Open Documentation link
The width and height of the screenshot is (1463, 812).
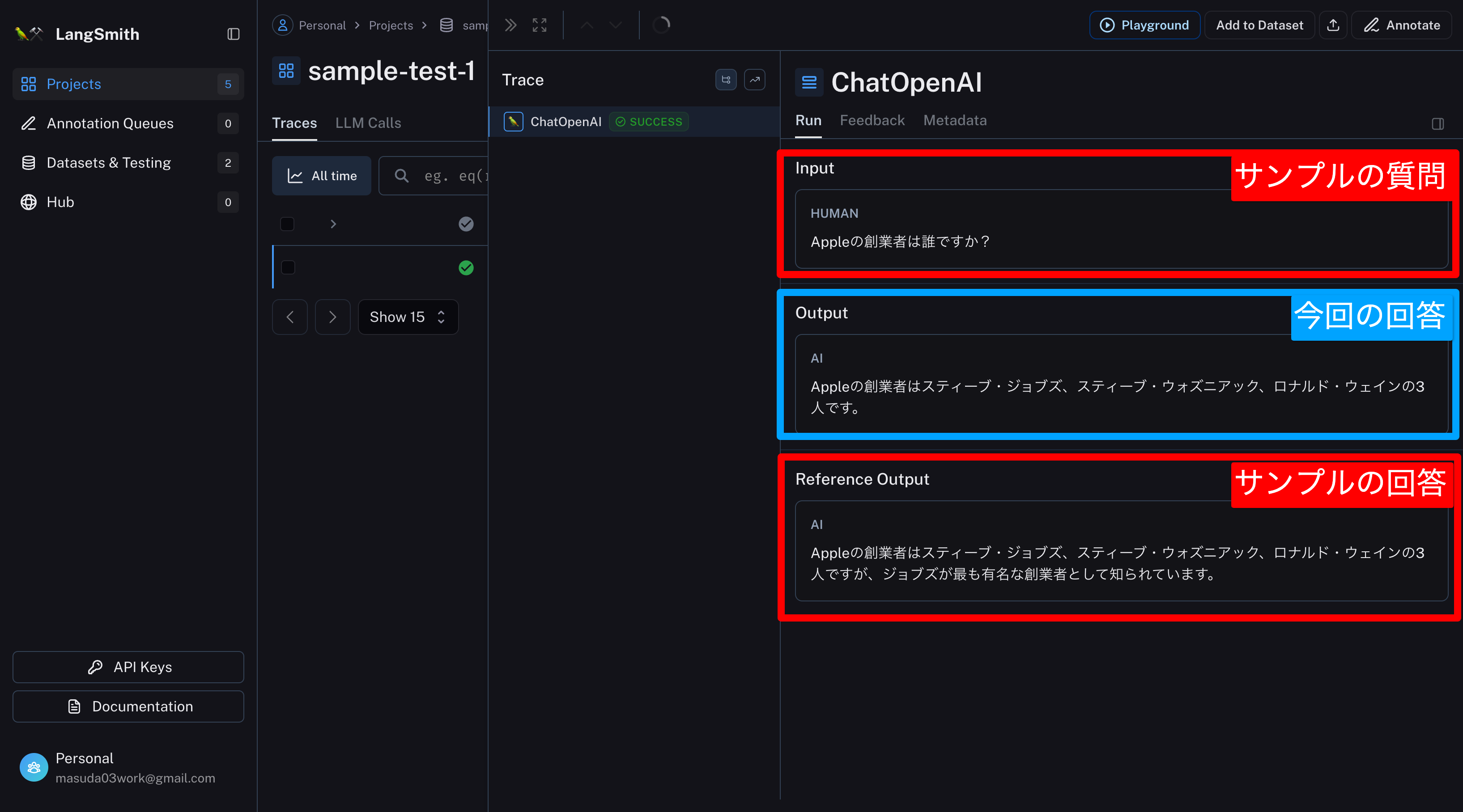128,706
